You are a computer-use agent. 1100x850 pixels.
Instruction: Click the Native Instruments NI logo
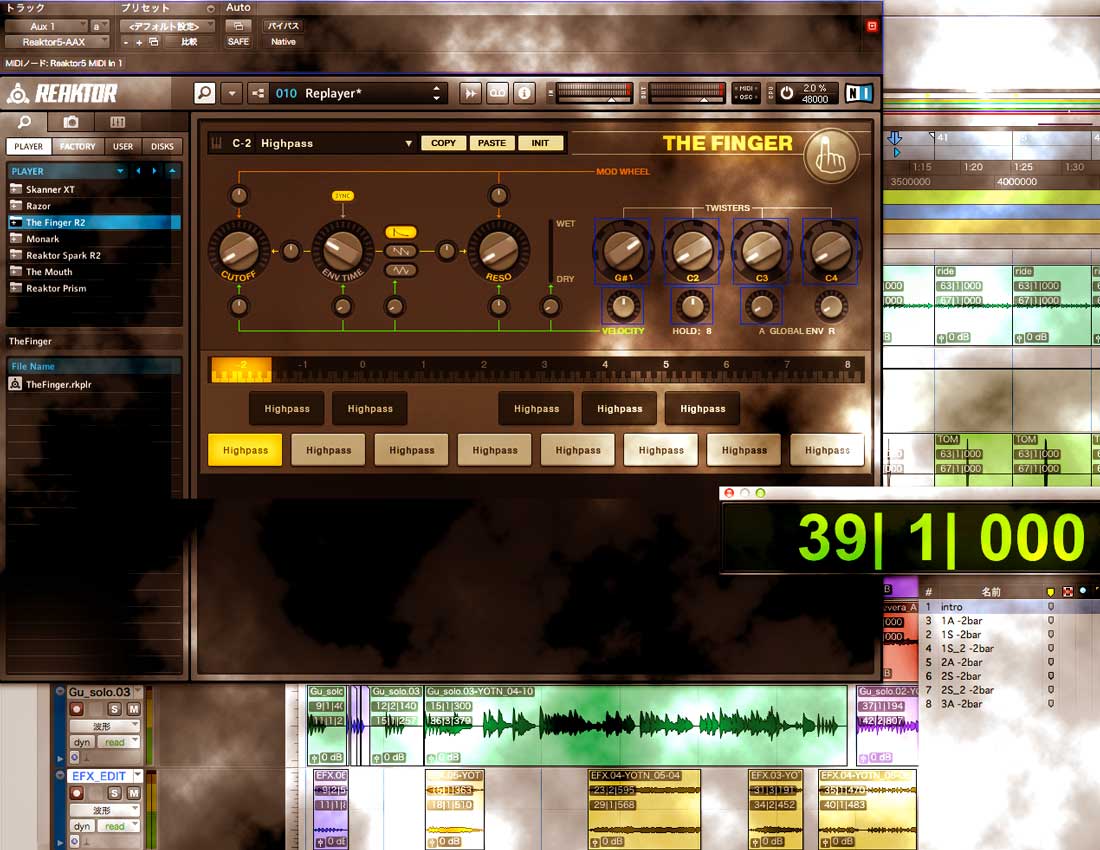859,93
